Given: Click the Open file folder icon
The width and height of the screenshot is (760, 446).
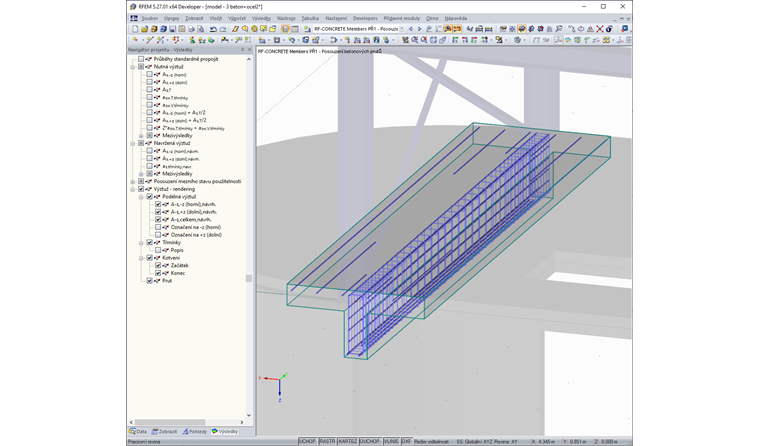Looking at the screenshot, I should click(x=145, y=29).
